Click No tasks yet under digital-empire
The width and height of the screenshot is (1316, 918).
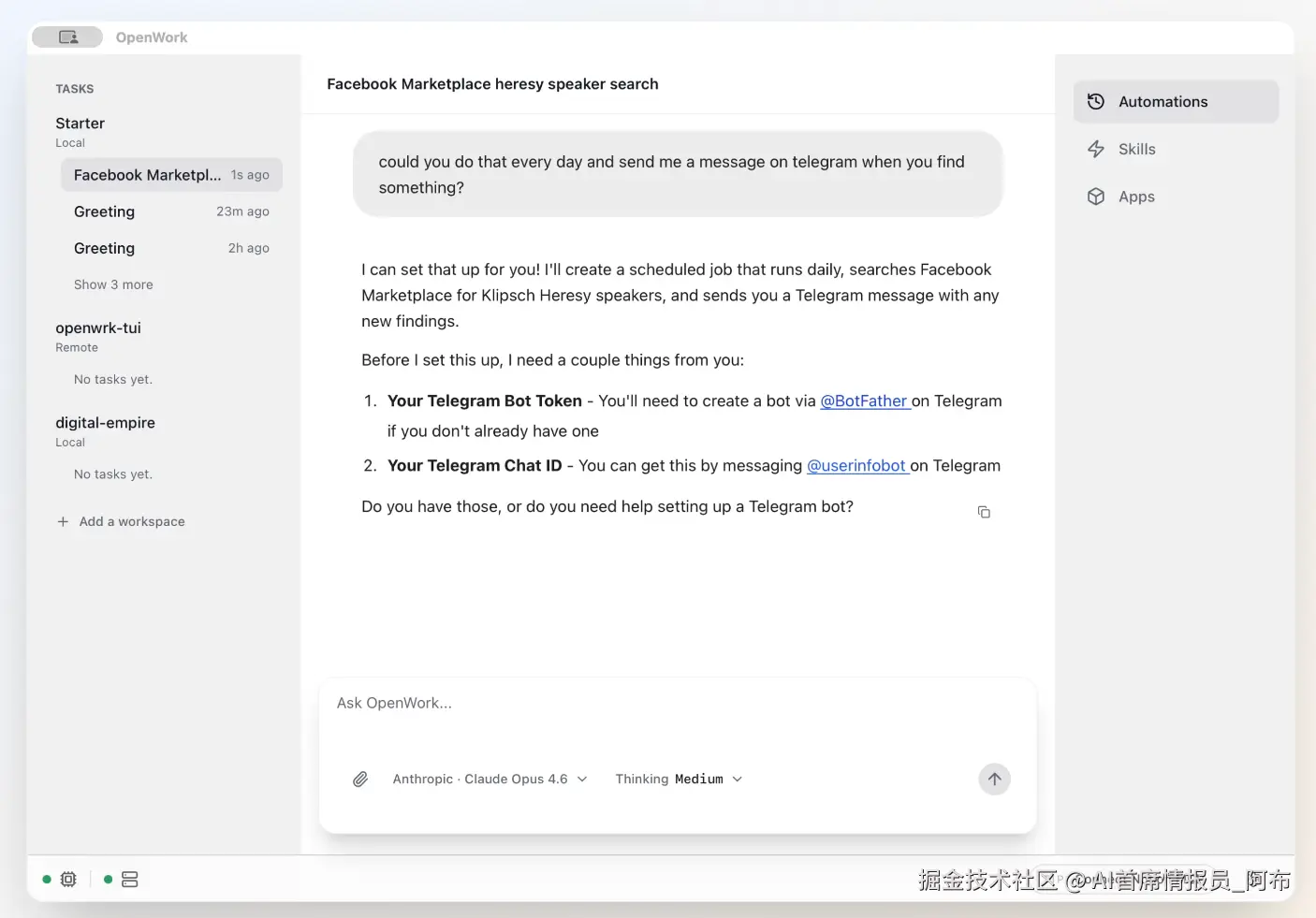[x=113, y=474]
